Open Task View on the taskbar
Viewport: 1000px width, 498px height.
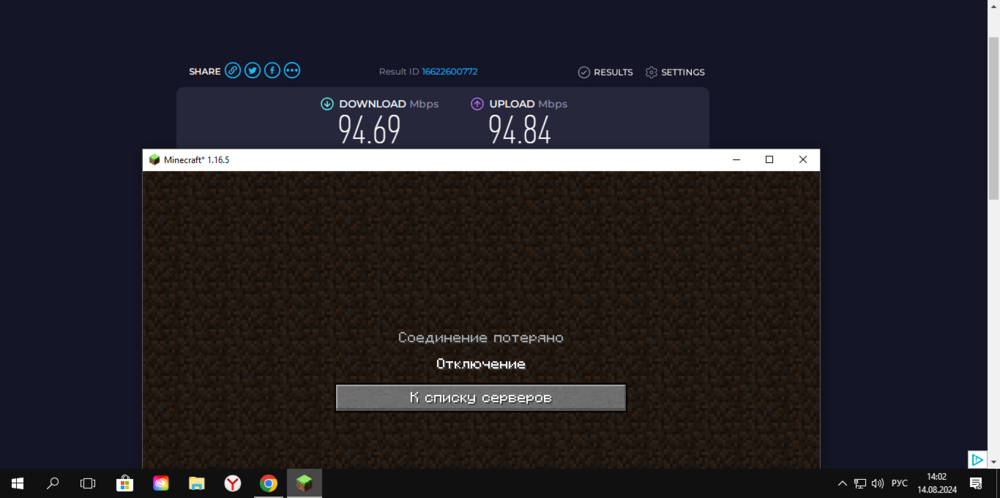[87, 483]
